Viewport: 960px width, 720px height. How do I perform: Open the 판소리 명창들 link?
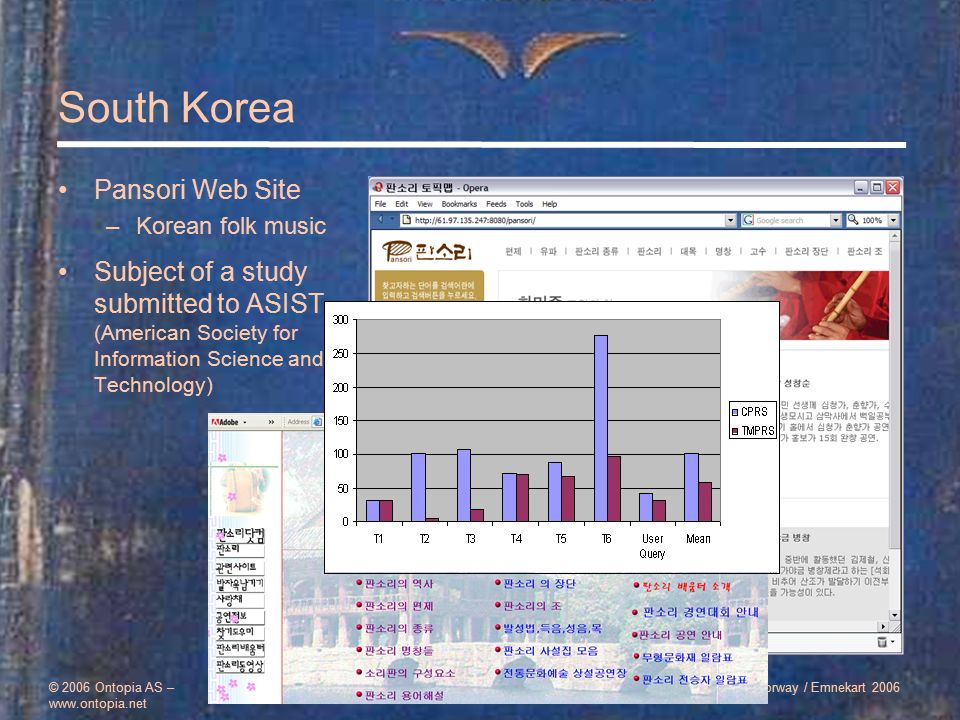[x=399, y=651]
